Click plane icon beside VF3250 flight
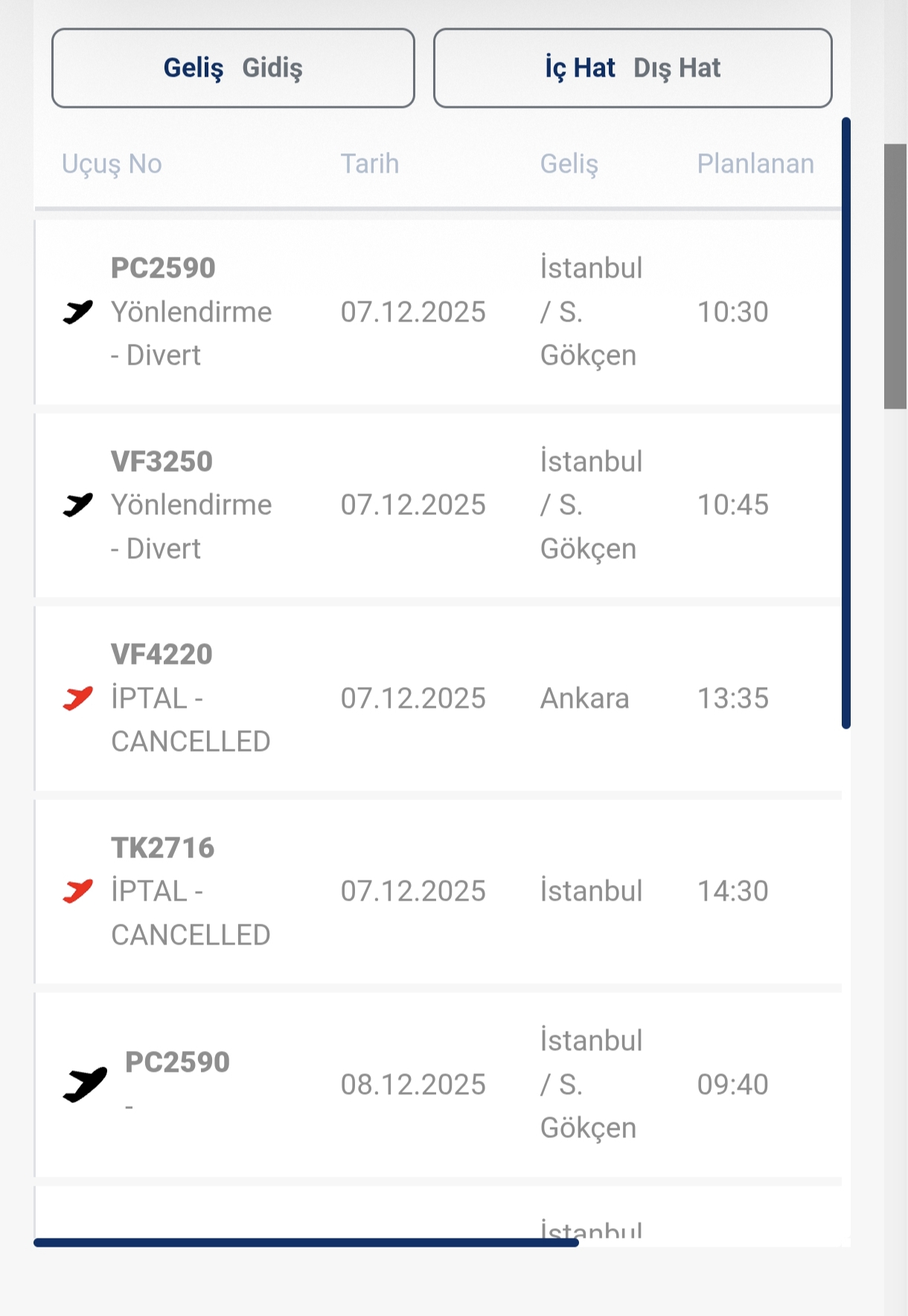 77,505
